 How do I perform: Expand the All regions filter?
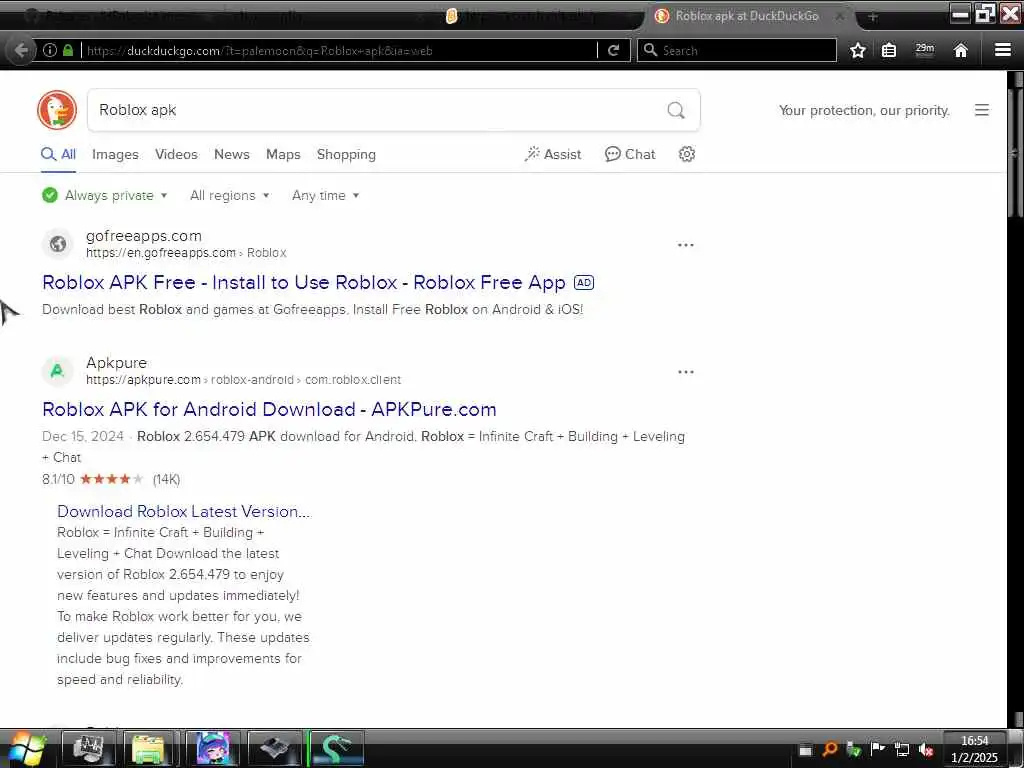tap(230, 195)
